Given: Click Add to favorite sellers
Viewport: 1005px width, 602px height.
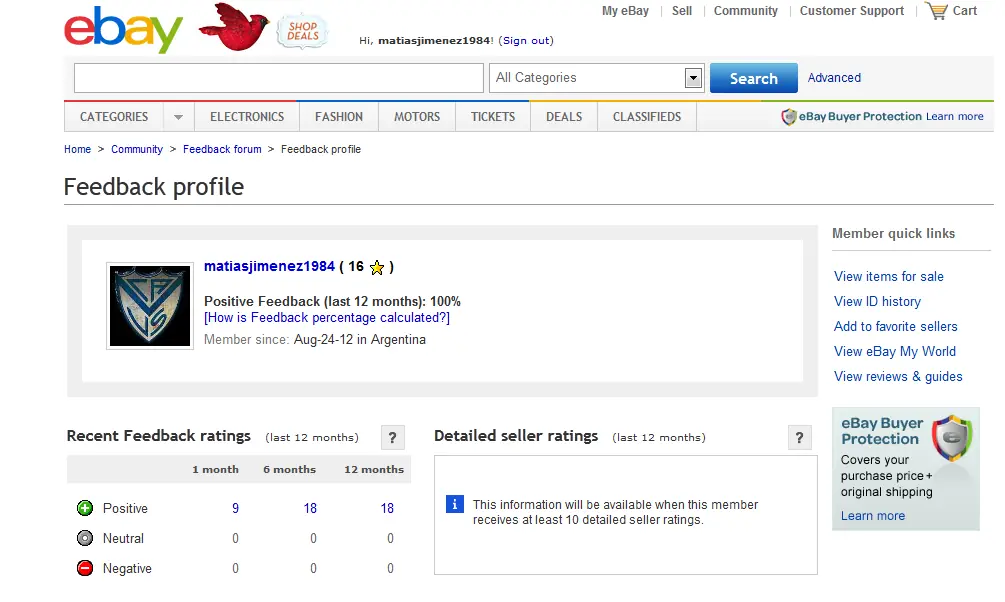Looking at the screenshot, I should coord(895,326).
